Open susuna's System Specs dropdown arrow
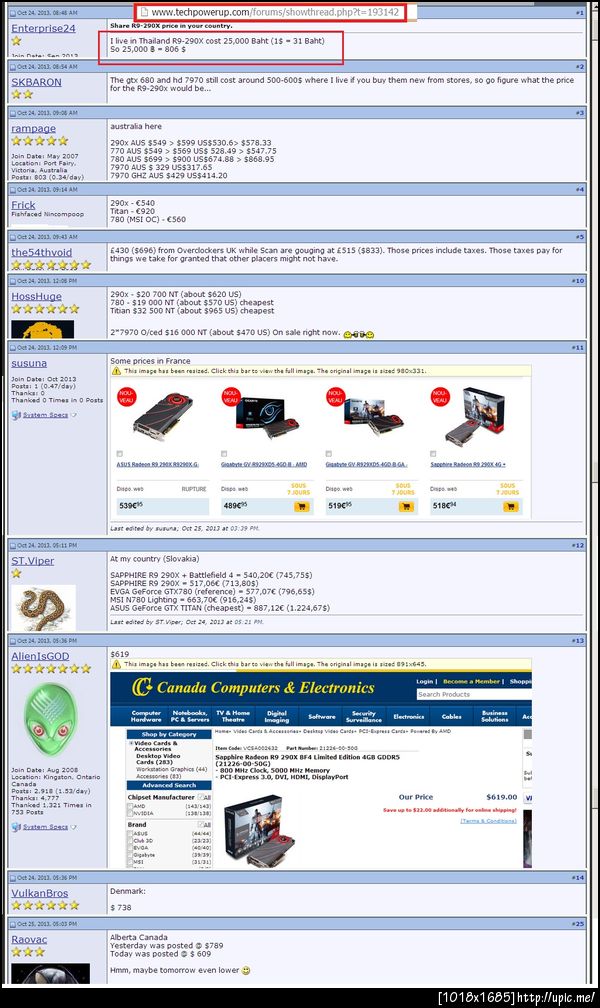 [x=73, y=415]
